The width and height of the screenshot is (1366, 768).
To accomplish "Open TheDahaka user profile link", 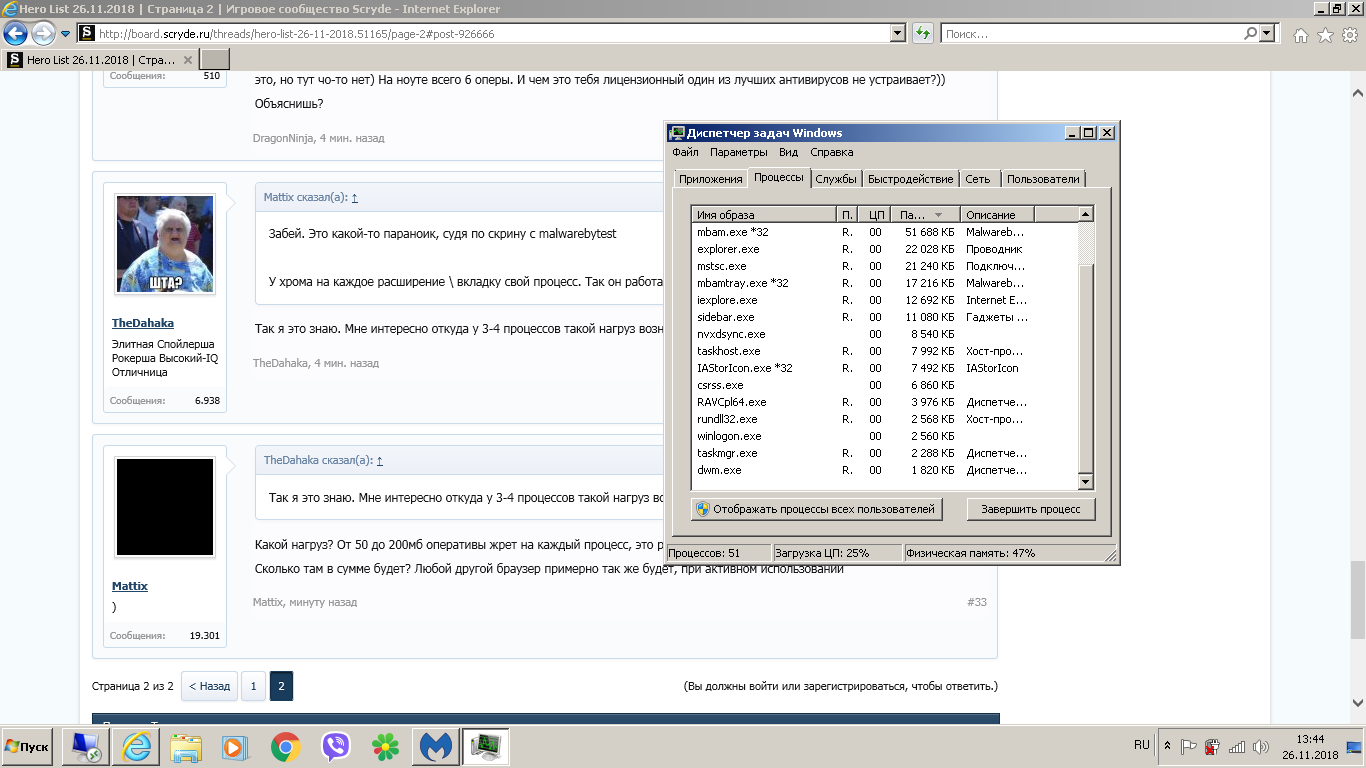I will coord(143,323).
